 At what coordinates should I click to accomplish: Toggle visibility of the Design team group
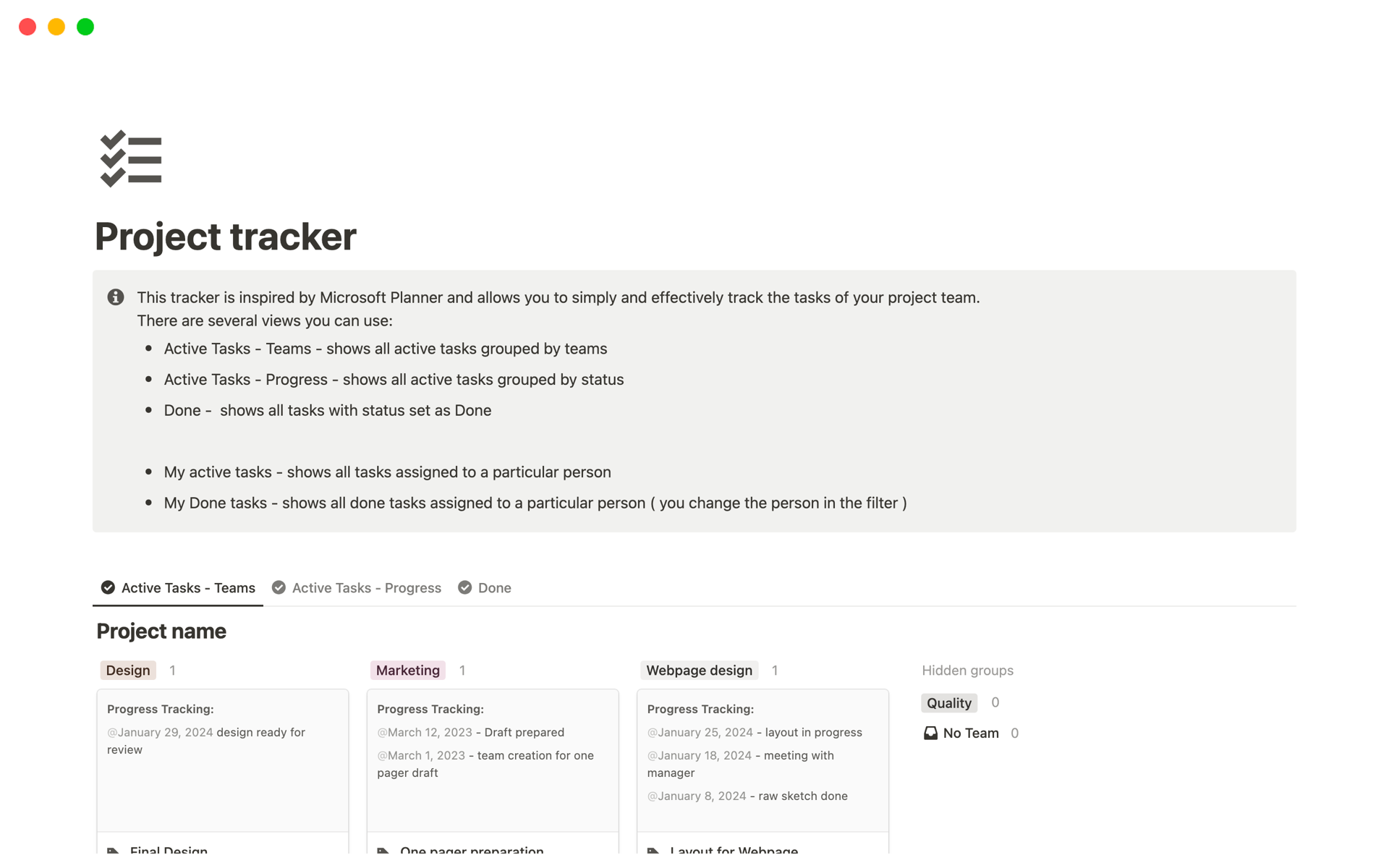point(127,669)
